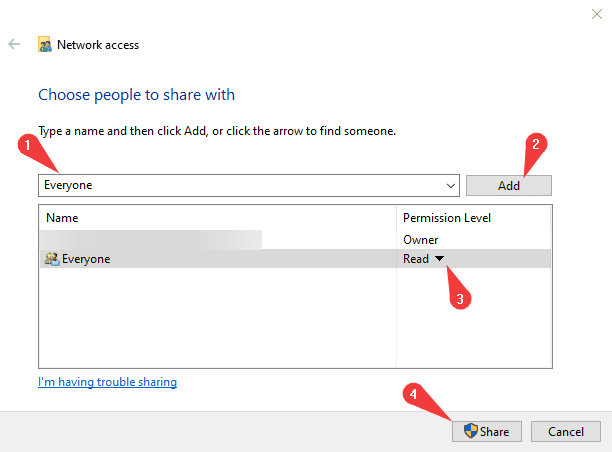Click the Share button
This screenshot has height=452, width=612.
click(485, 431)
